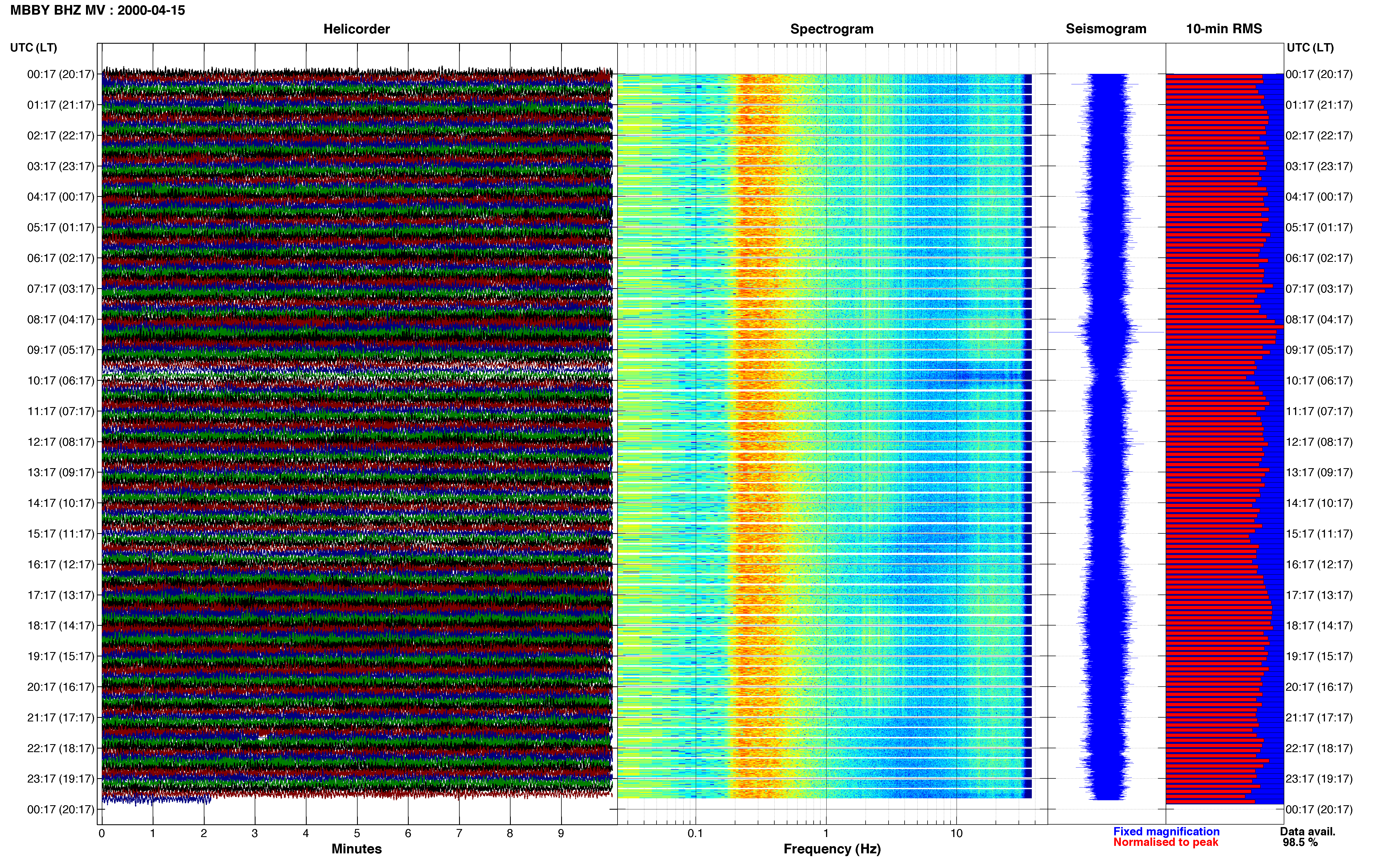The image size is (1388, 868).
Task: Click left time label '04:17 (00:17)'
Action: click(60, 197)
